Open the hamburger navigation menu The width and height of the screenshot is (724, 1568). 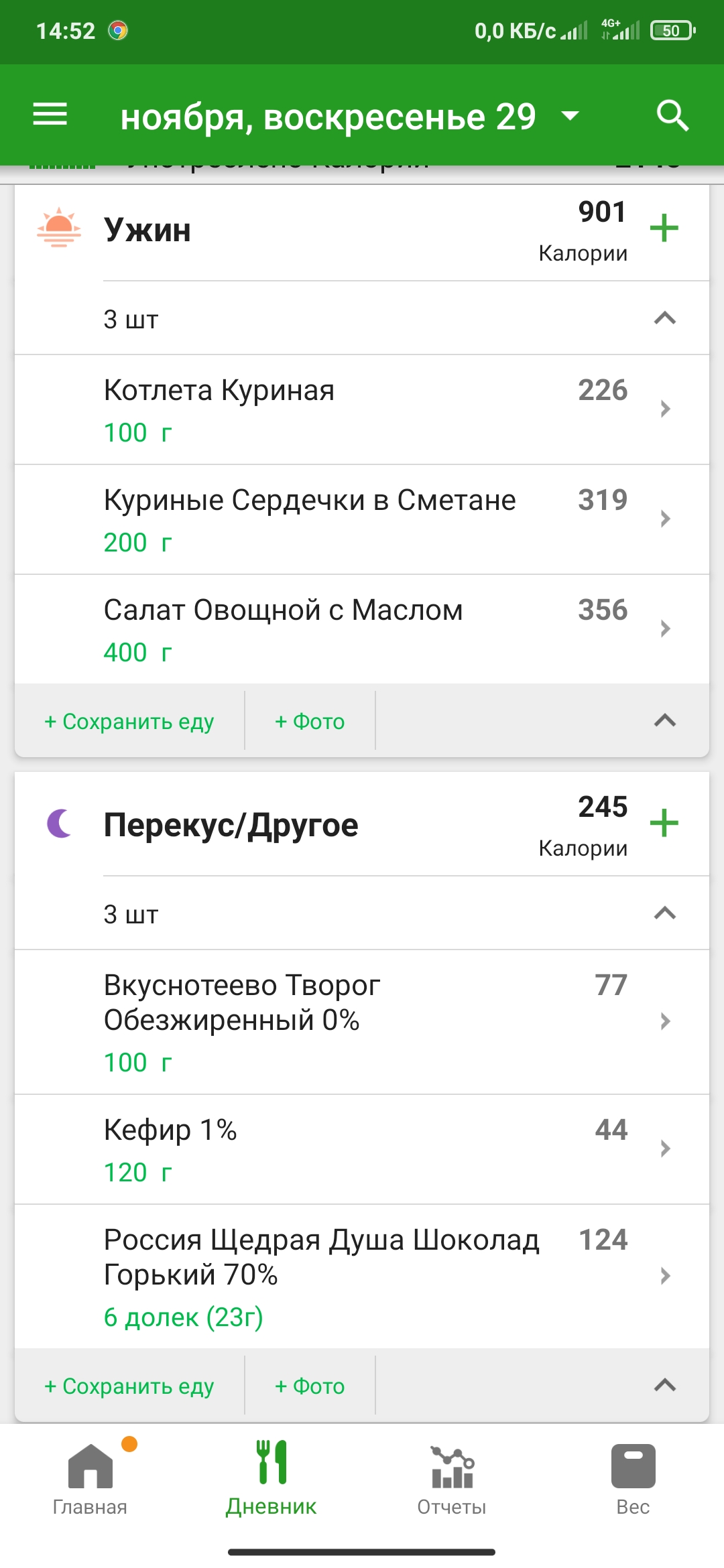[x=50, y=115]
